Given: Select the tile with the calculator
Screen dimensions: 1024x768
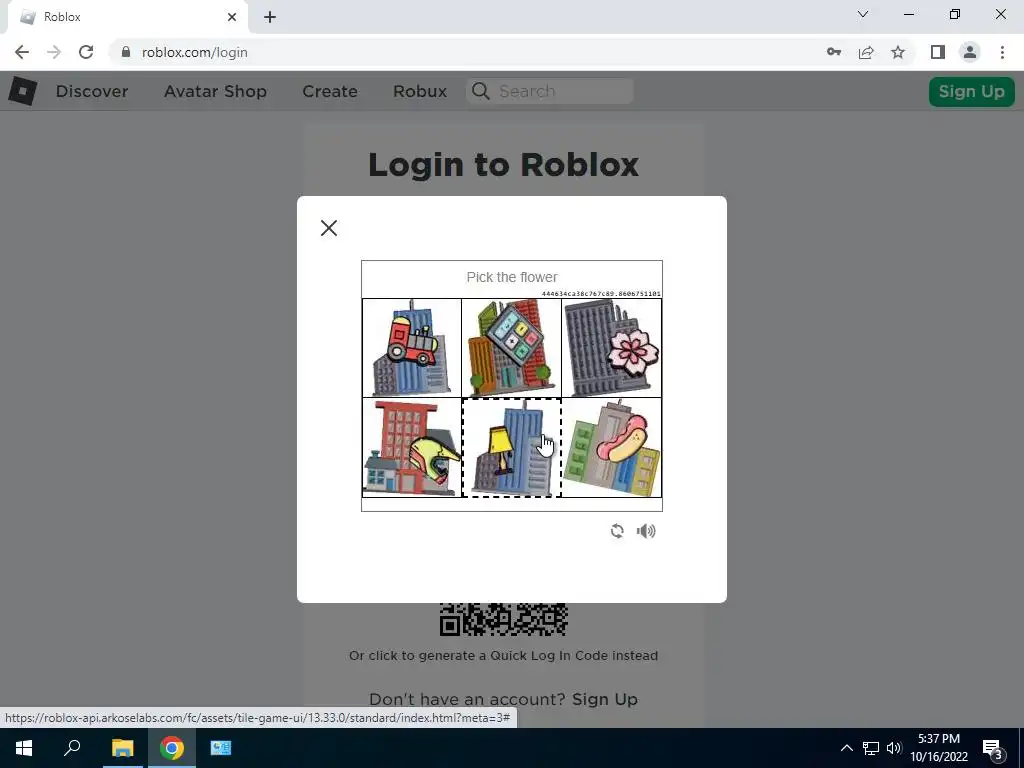Looking at the screenshot, I should tap(511, 348).
